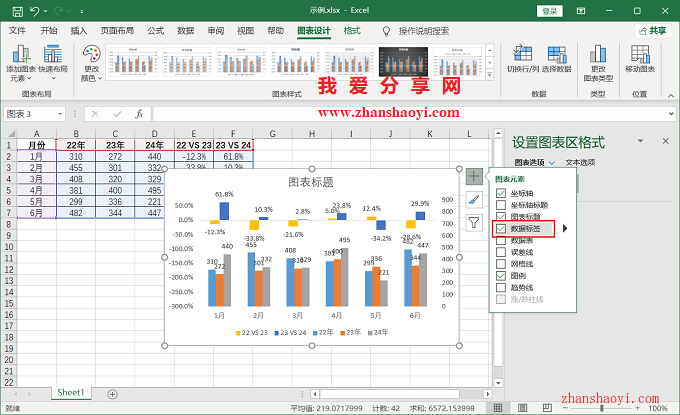Expand chart styles gallery More arrow

click(x=490, y=75)
